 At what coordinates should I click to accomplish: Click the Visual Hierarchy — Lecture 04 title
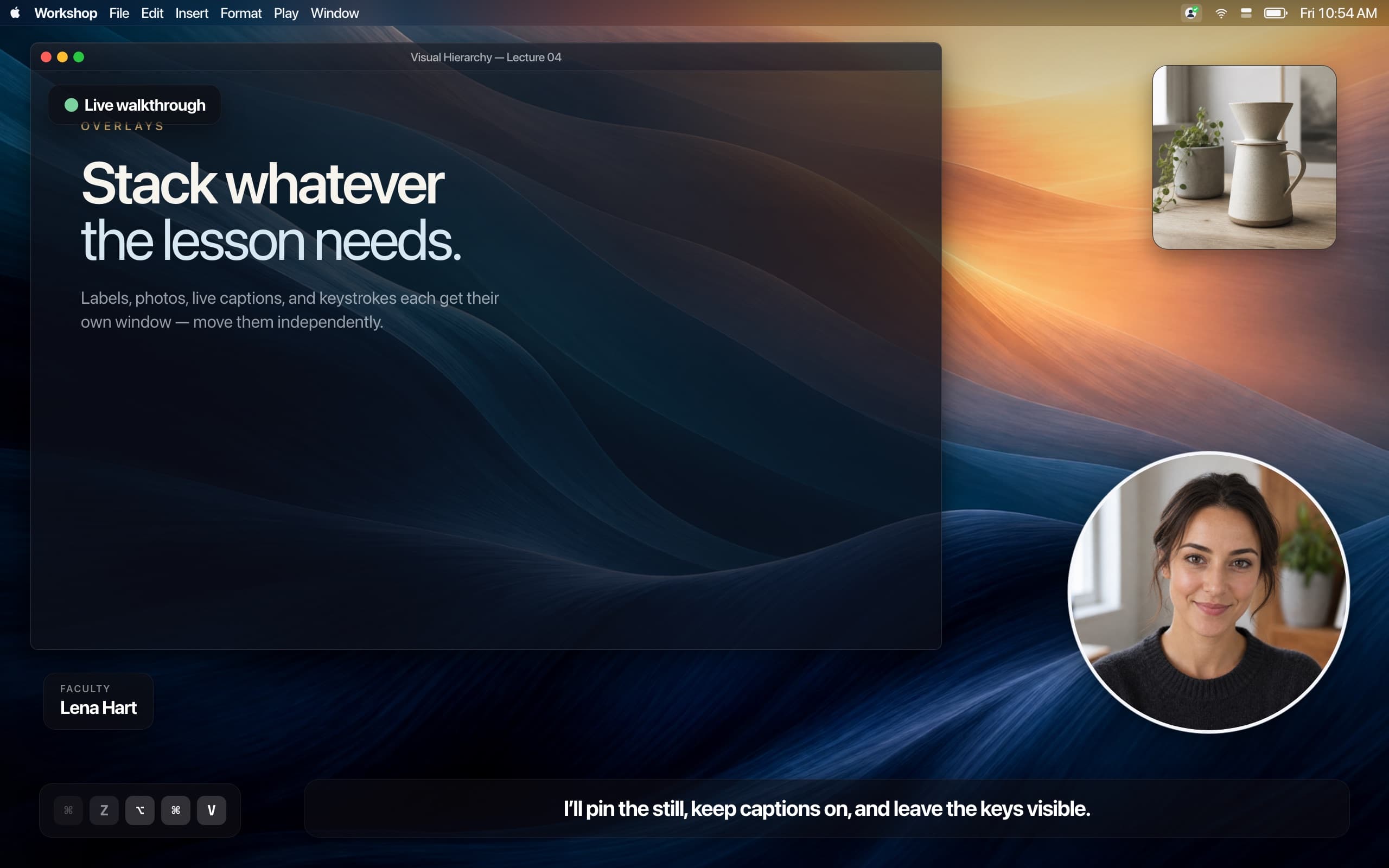tap(486, 58)
